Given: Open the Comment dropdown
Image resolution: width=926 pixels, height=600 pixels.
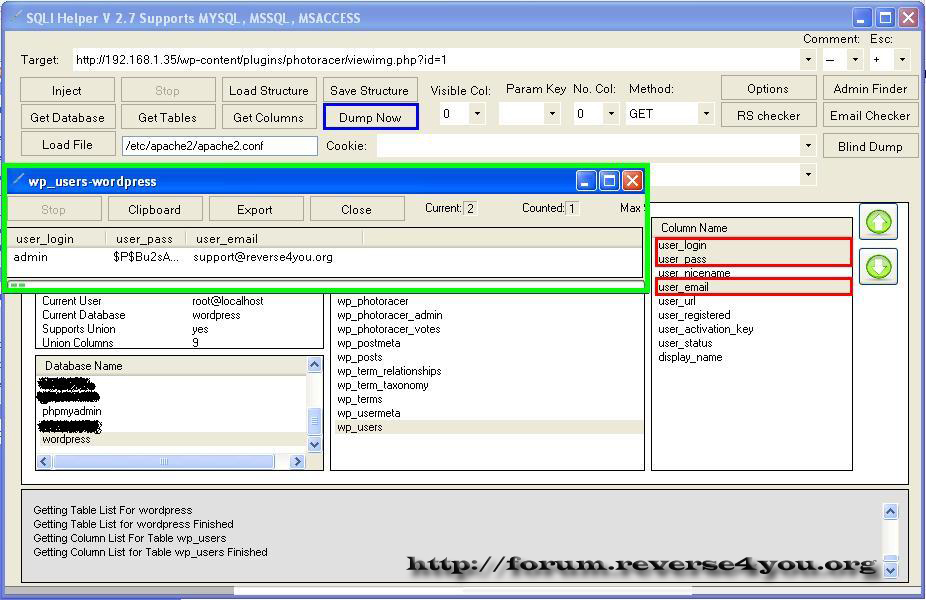Looking at the screenshot, I should [x=855, y=59].
